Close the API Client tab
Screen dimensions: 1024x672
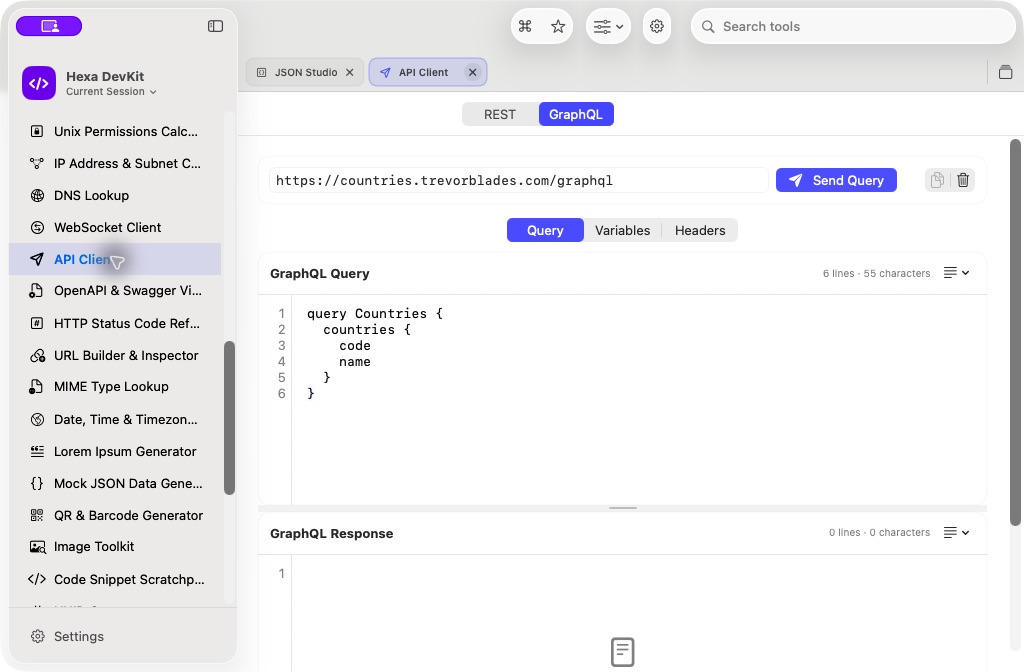point(472,72)
